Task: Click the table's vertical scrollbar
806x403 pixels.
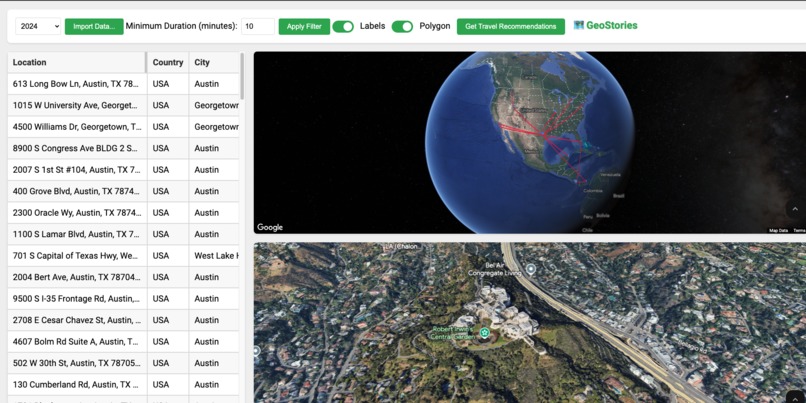Action: pos(242,76)
